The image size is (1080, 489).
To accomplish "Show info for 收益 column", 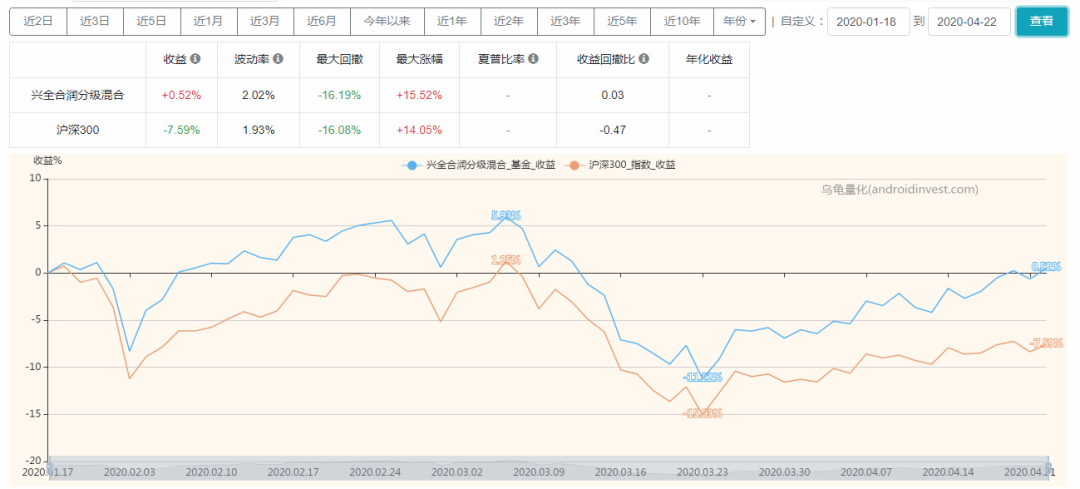I will 195,59.
